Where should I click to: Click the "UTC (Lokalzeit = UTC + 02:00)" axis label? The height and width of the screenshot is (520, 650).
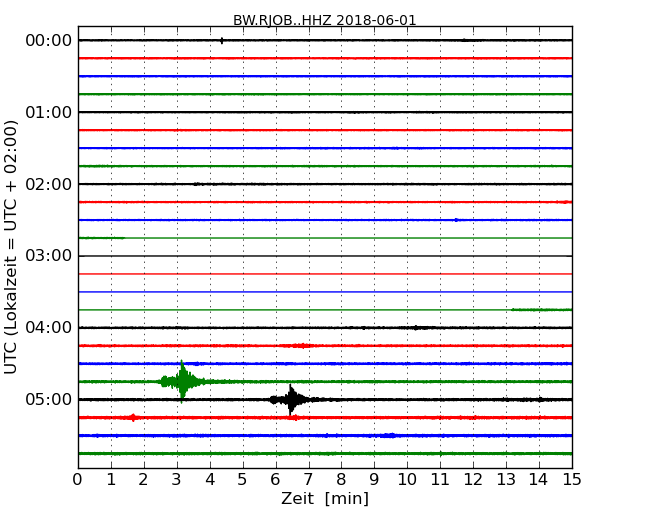(11, 247)
